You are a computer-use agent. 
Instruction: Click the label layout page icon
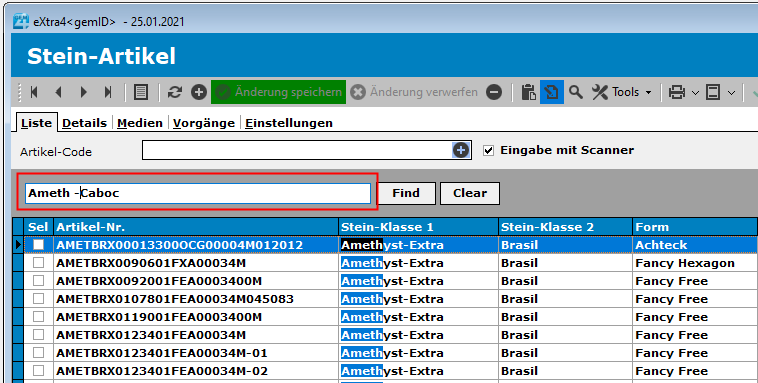(713, 92)
